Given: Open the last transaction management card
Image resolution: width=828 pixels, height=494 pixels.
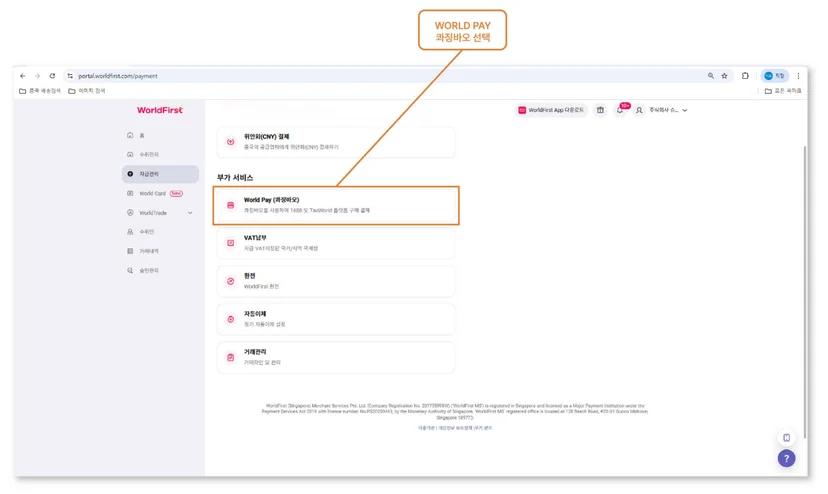Looking at the screenshot, I should (x=336, y=358).
